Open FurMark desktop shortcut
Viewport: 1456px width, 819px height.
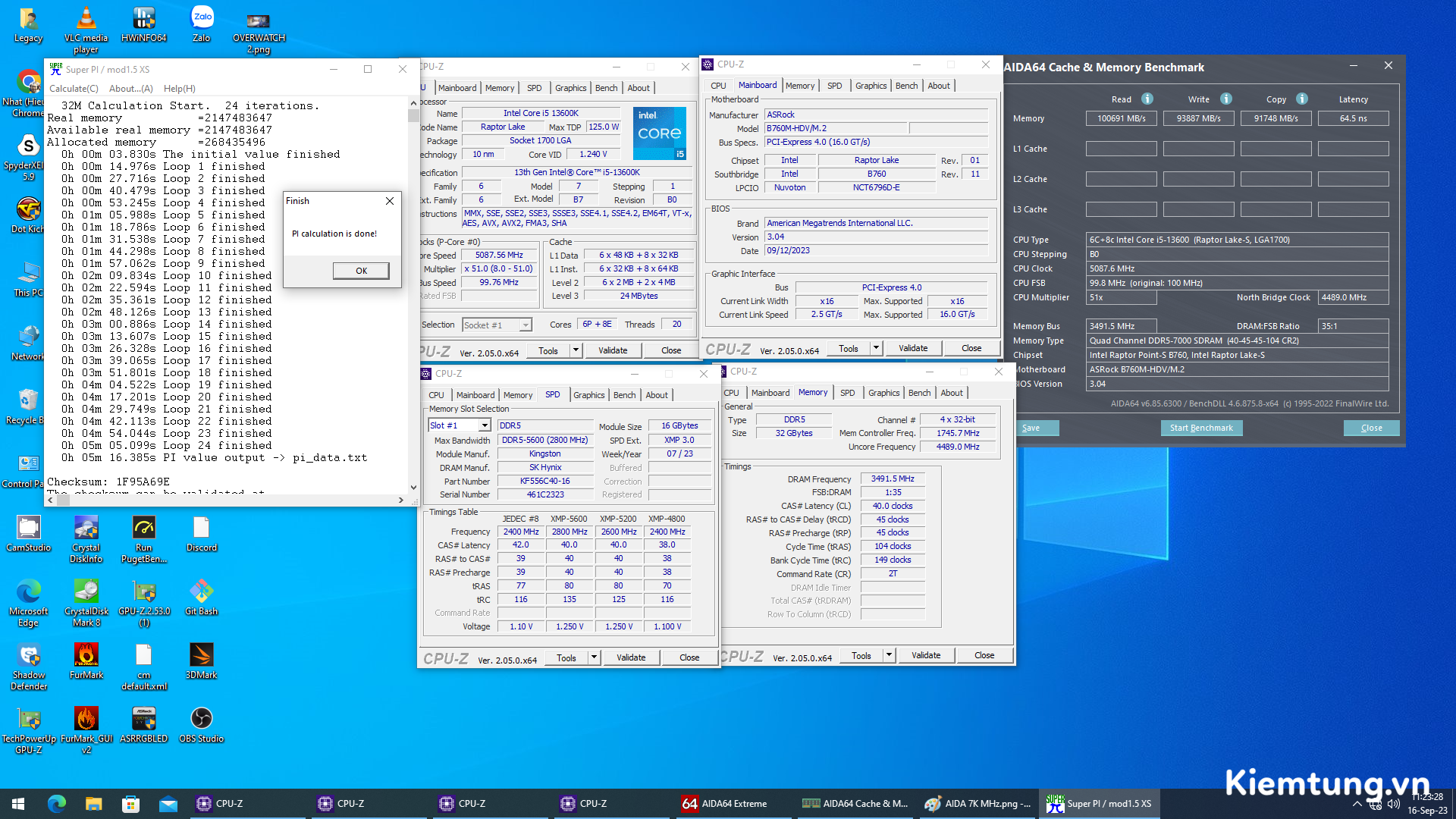(x=86, y=661)
